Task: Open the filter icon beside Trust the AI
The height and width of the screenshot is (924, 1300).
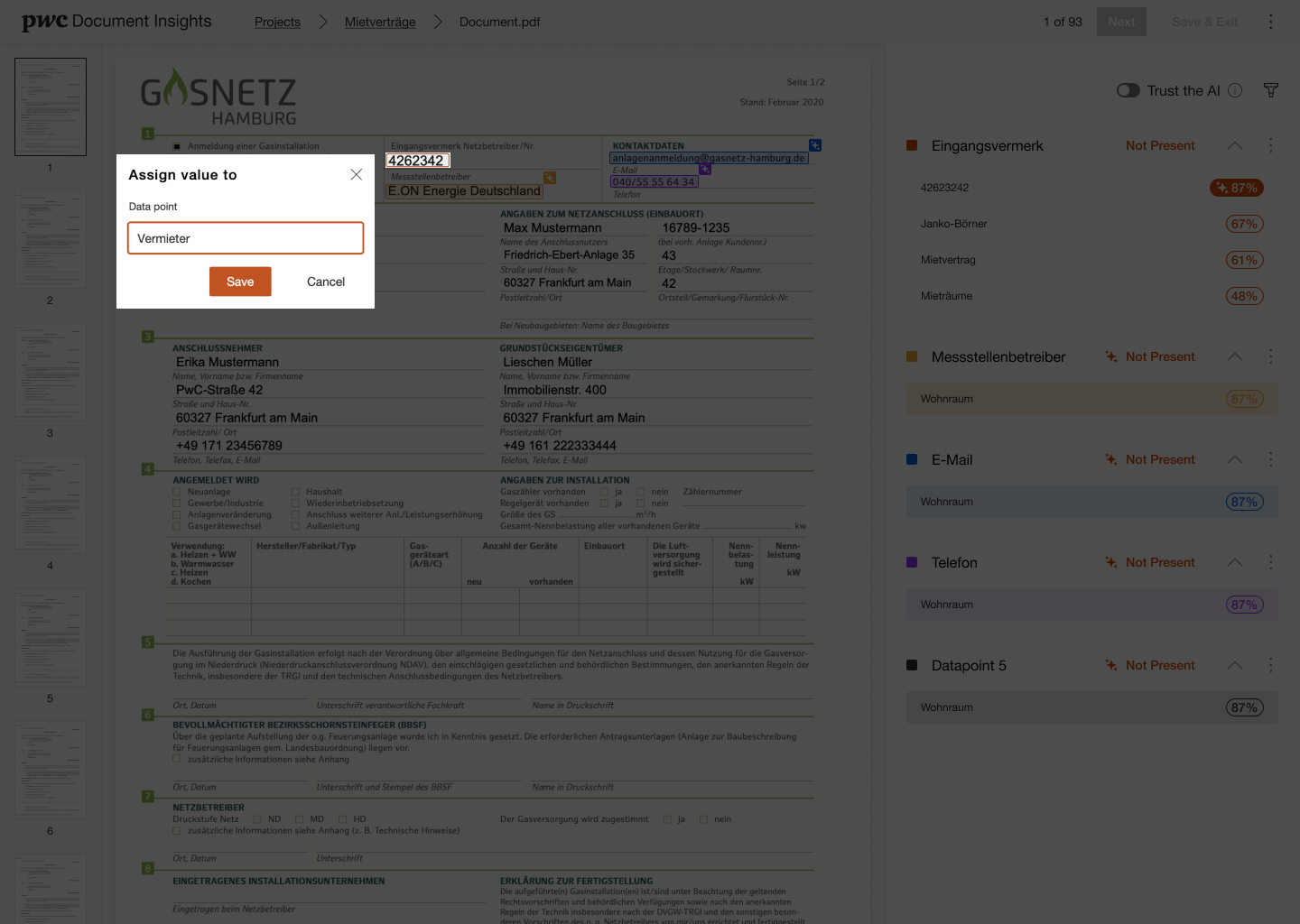Action: (1271, 90)
